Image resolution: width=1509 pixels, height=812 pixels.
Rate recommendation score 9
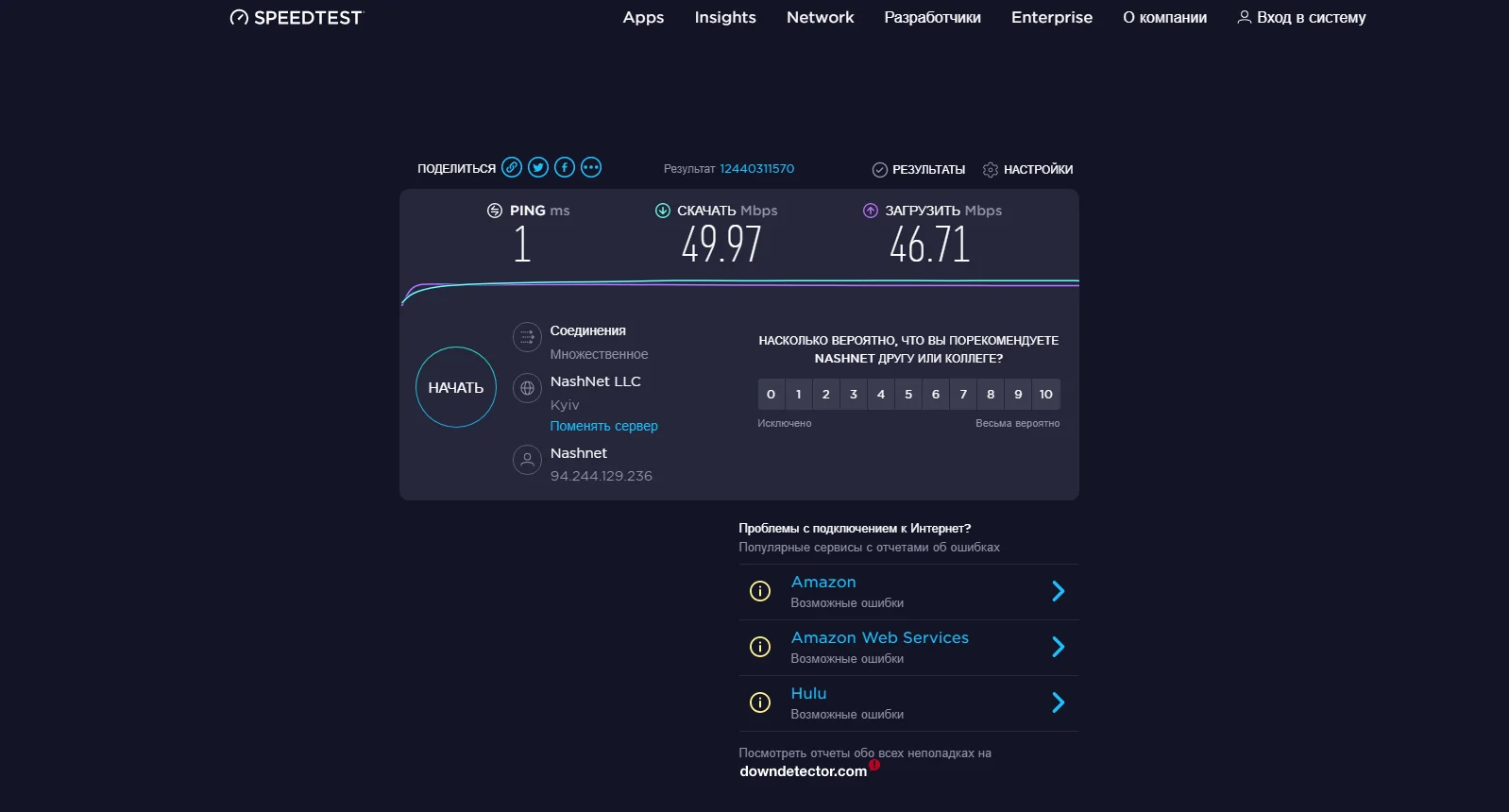click(x=1018, y=394)
